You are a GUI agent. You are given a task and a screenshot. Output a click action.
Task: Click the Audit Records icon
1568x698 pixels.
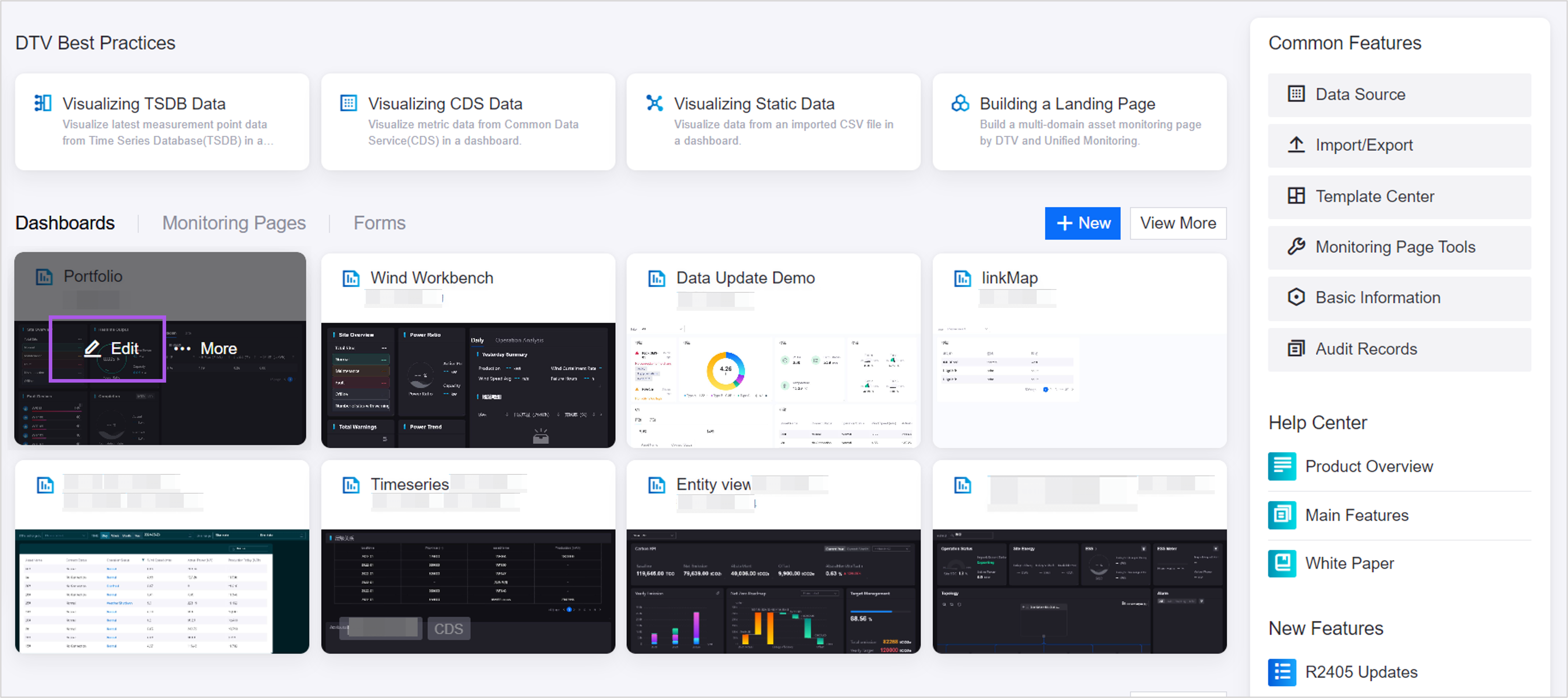click(x=1296, y=348)
